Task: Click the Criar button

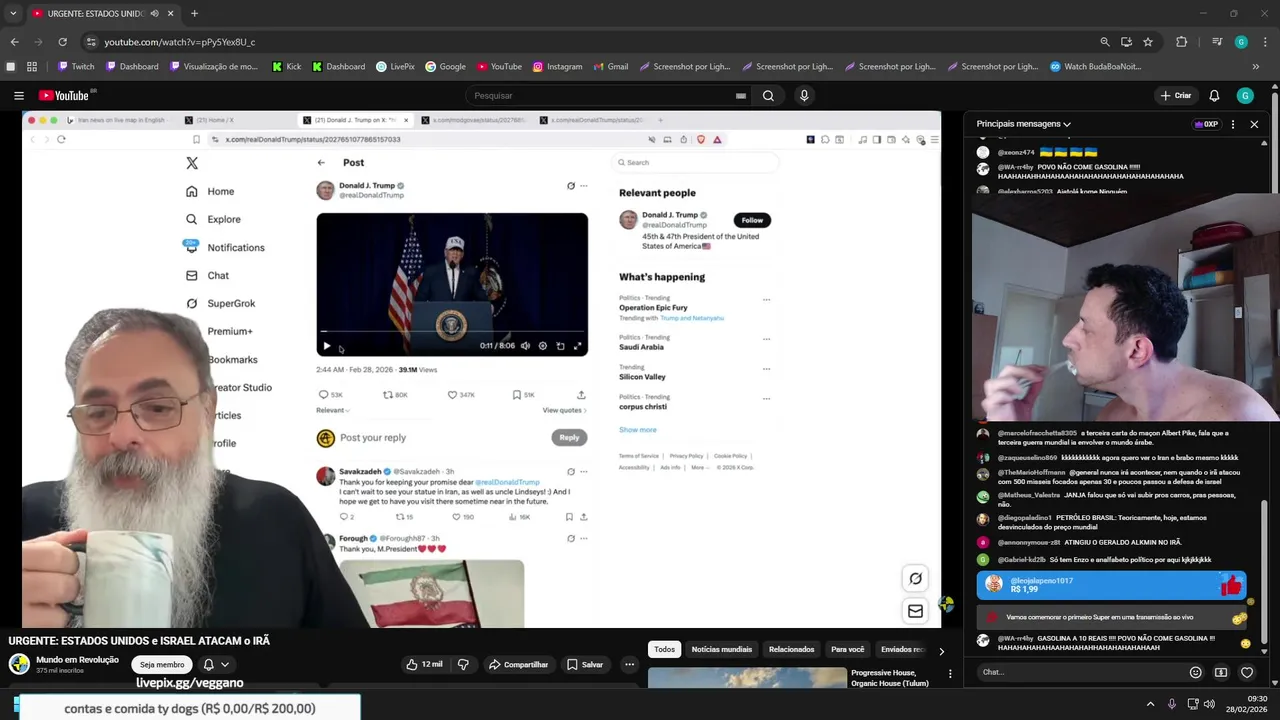Action: click(x=1175, y=96)
